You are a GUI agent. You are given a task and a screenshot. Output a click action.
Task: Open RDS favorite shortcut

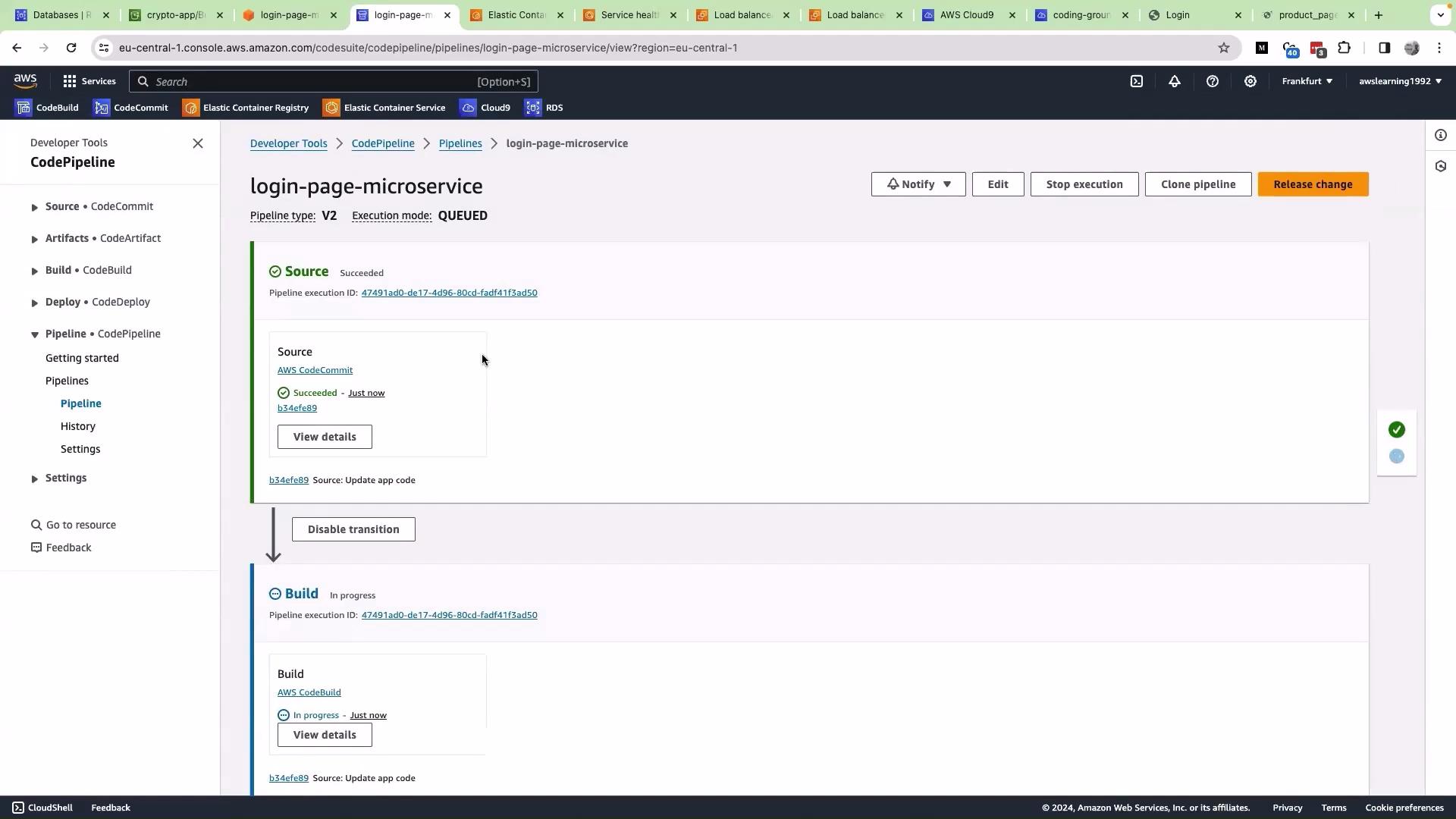pos(544,108)
